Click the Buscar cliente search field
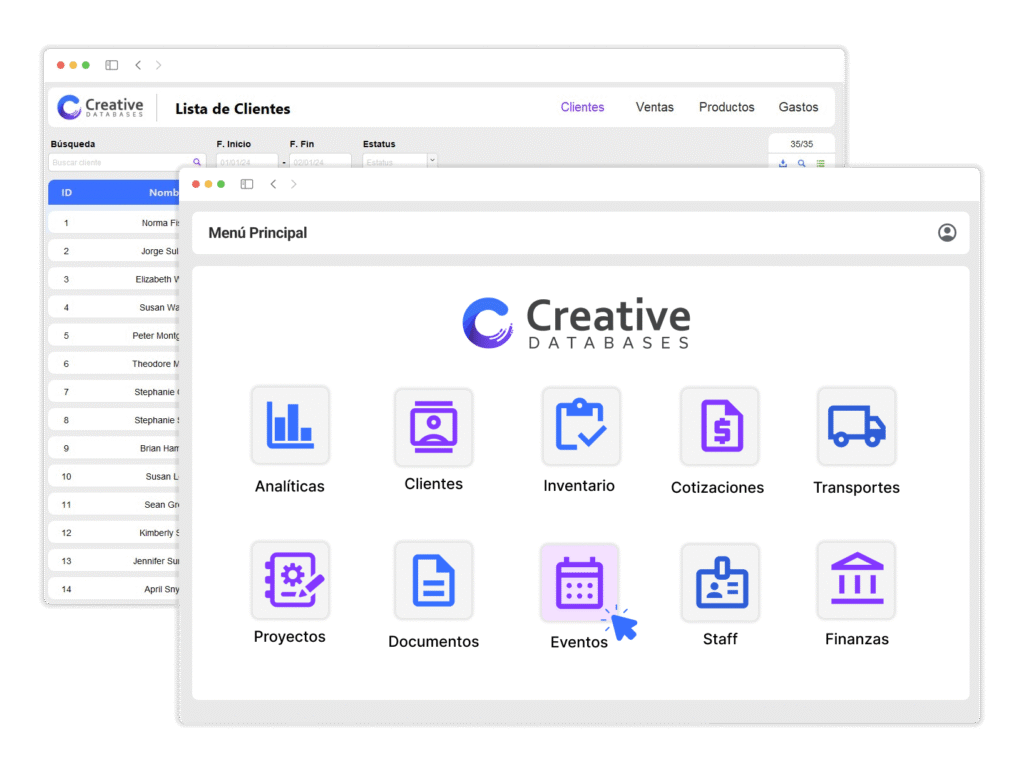This screenshot has height=772, width=1024. [x=118, y=162]
